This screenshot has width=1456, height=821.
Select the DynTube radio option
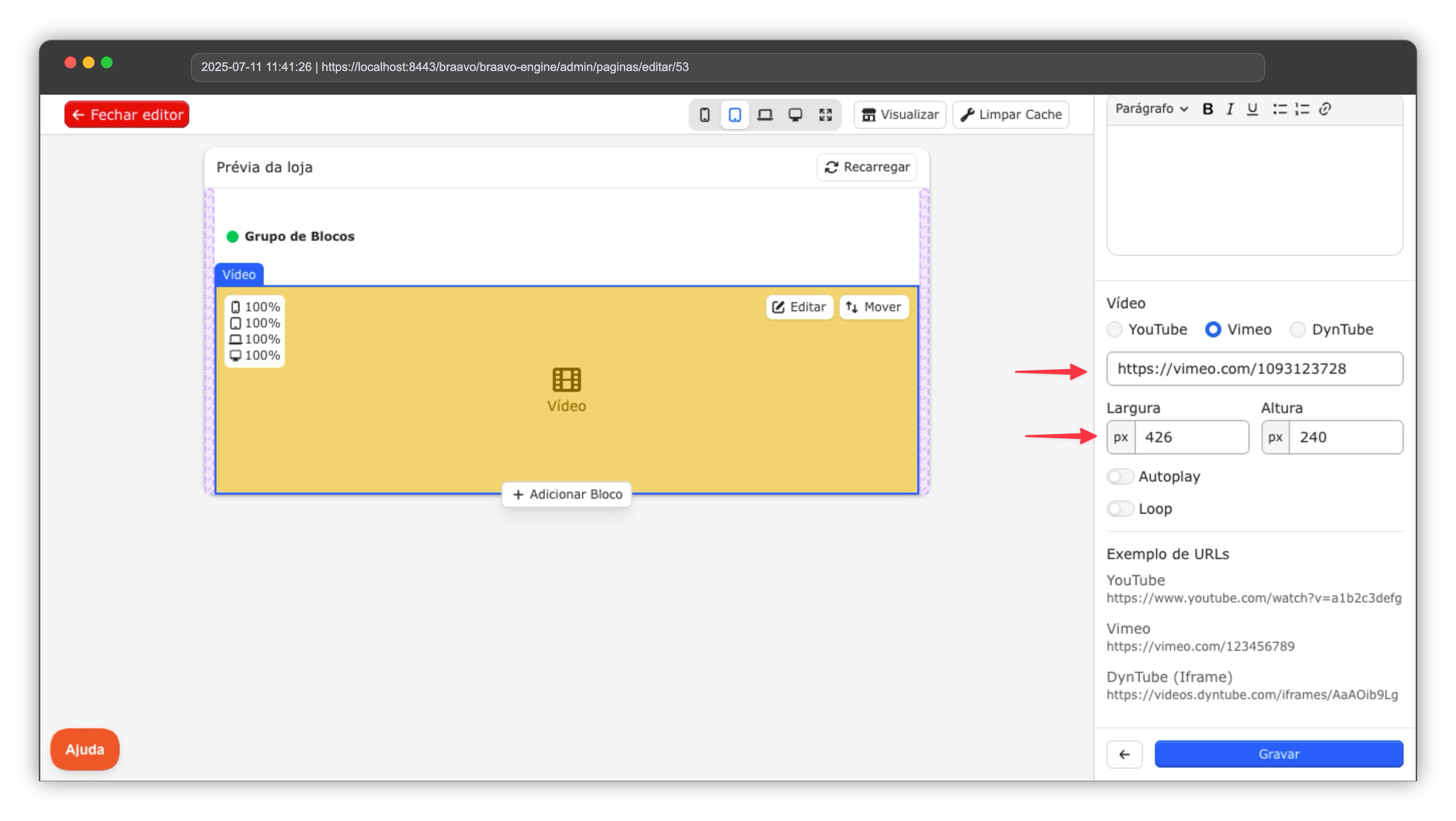(x=1298, y=329)
